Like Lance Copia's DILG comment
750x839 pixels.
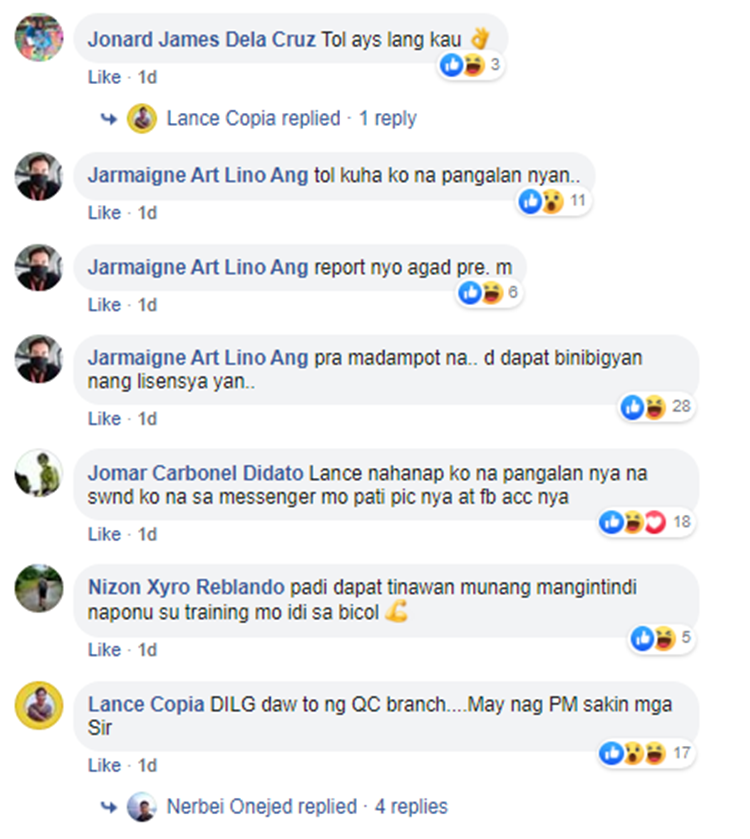click(x=104, y=765)
